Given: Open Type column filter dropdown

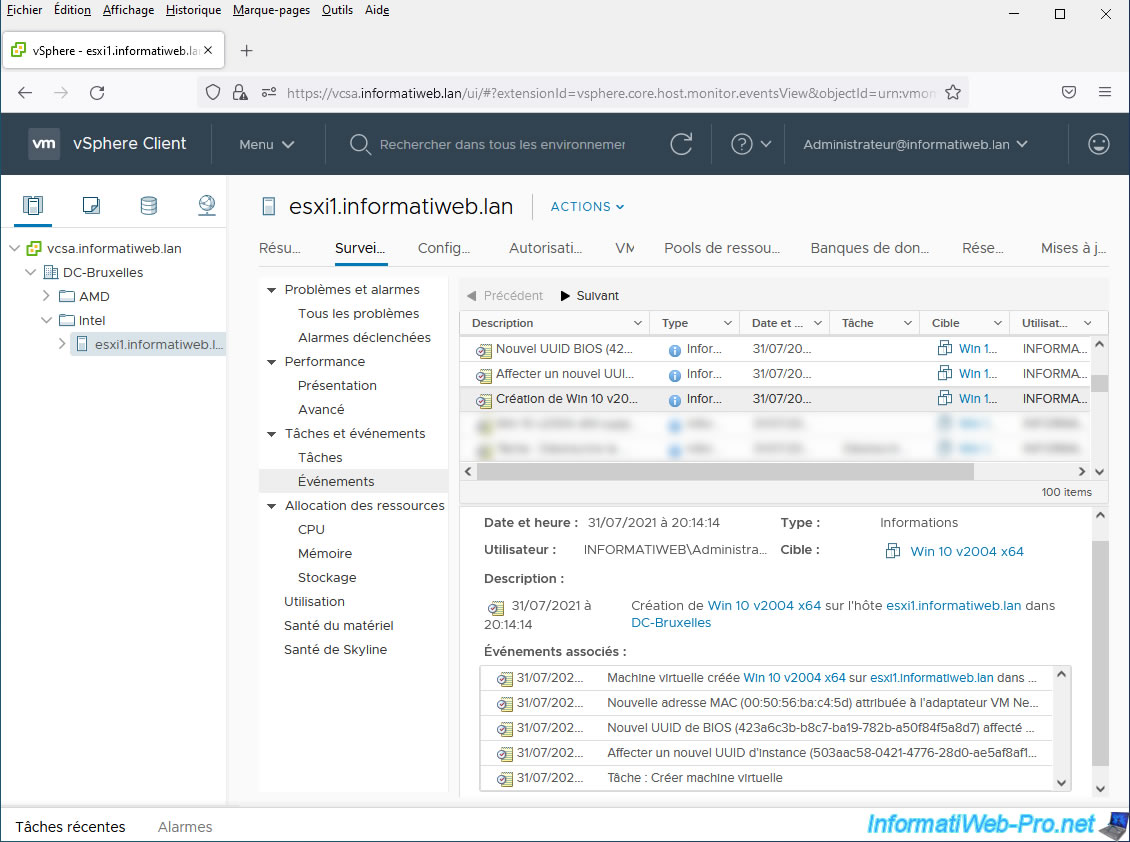Looking at the screenshot, I should point(727,323).
